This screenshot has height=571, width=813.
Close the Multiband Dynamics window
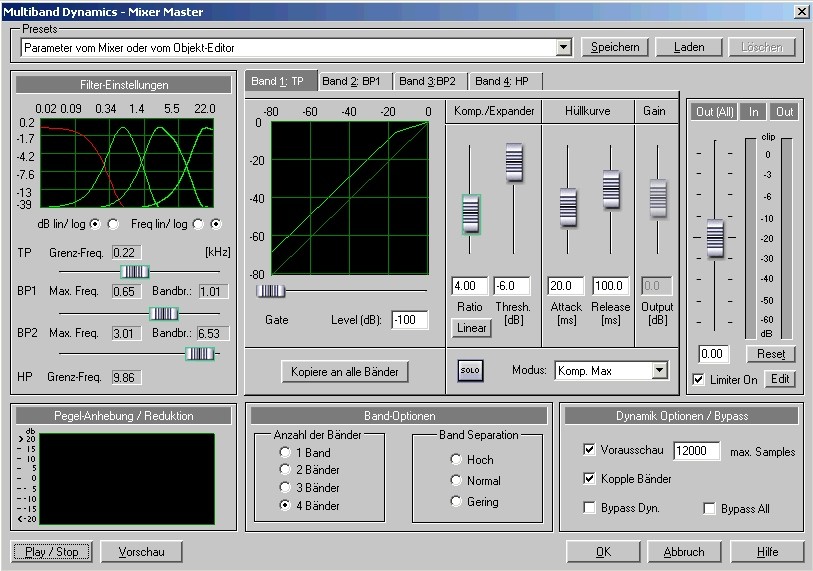click(x=802, y=11)
